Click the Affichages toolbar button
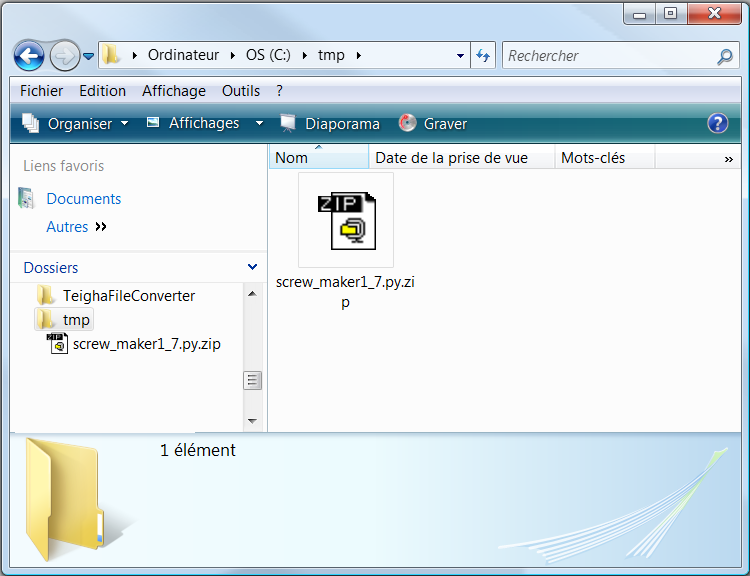Viewport: 750px width, 576px height. [193, 123]
